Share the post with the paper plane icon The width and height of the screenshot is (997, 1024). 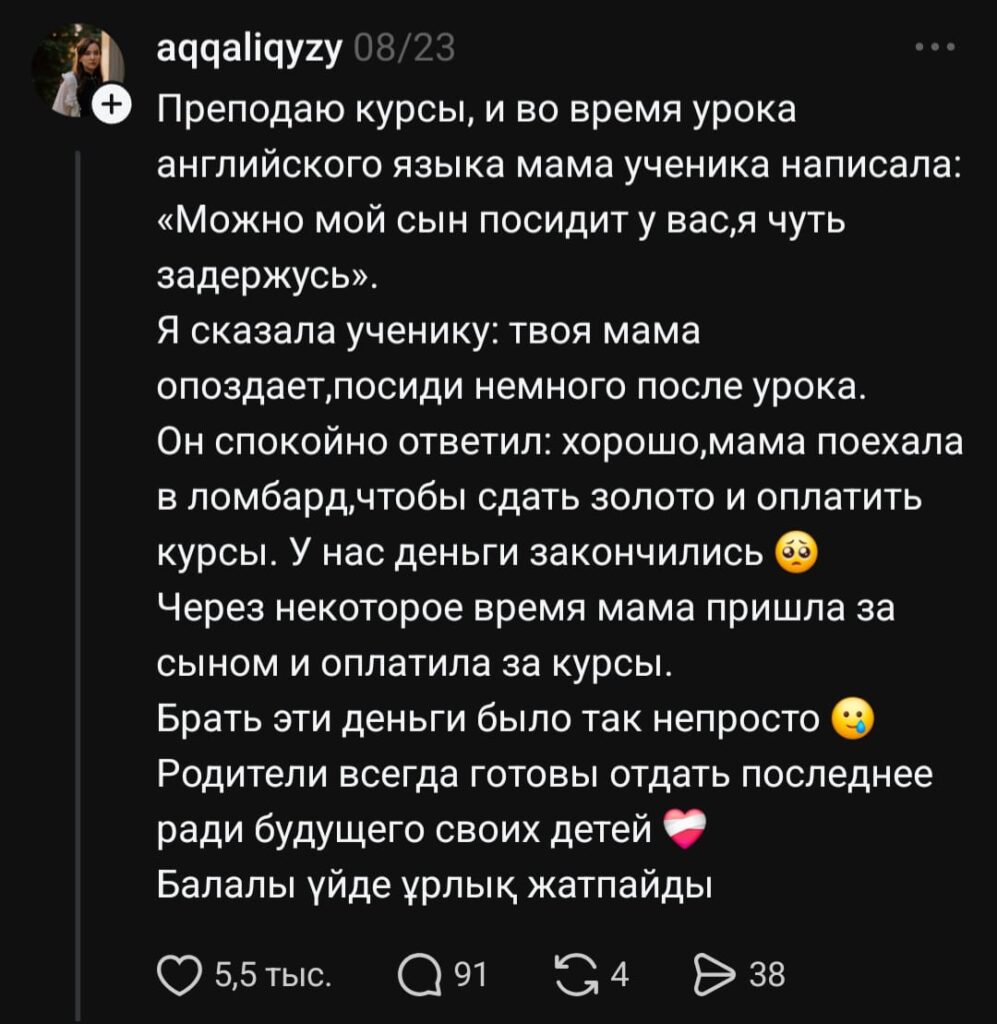point(713,973)
